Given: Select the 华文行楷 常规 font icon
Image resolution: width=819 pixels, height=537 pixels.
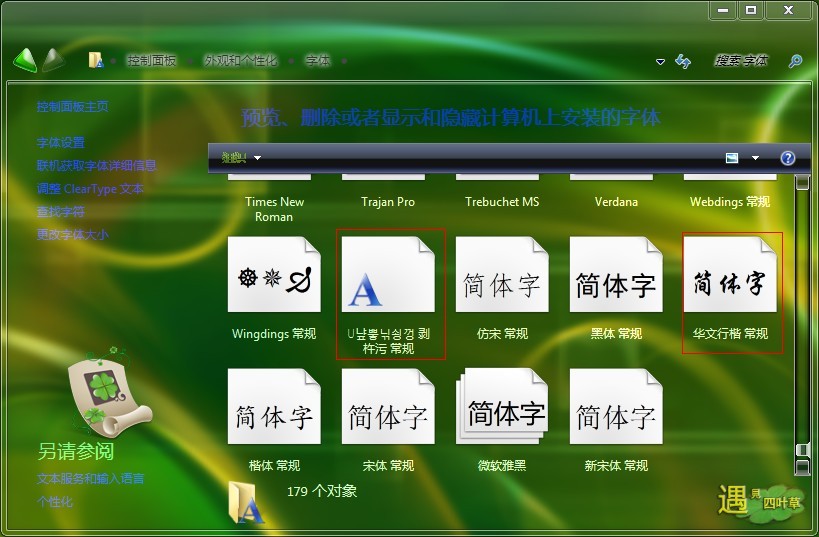Looking at the screenshot, I should coord(730,274).
